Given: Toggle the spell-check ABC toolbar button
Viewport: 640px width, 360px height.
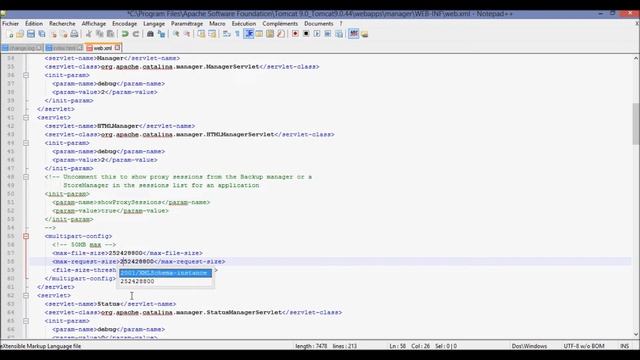Looking at the screenshot, I should [x=353, y=34].
